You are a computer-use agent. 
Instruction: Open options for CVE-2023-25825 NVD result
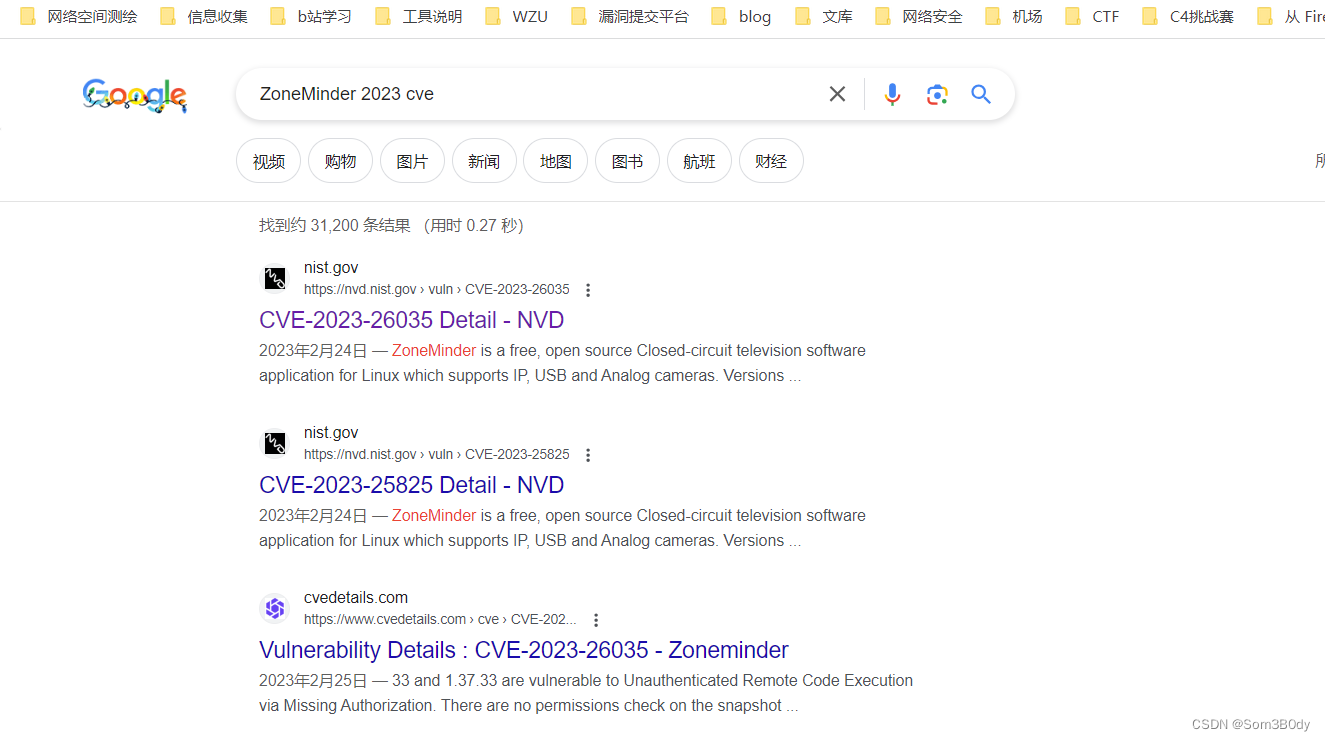tap(588, 455)
